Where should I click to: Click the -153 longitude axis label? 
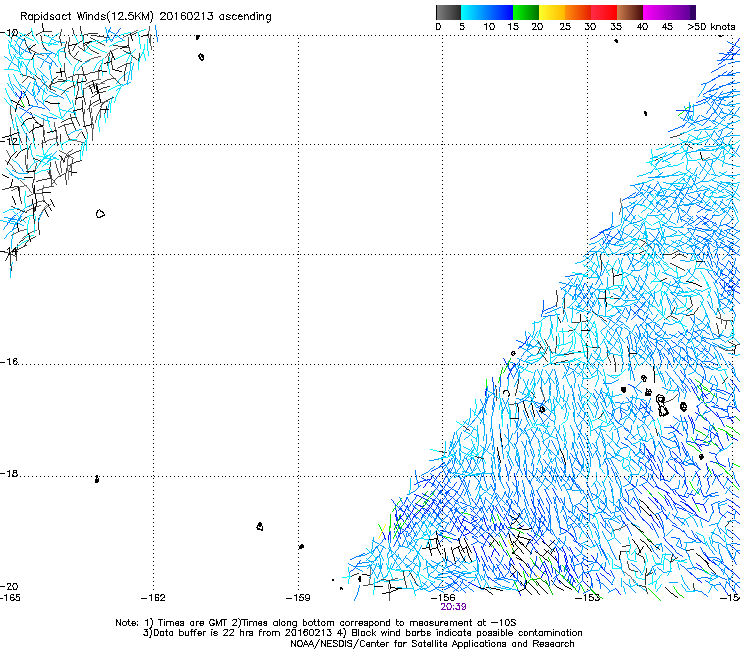[x=588, y=598]
